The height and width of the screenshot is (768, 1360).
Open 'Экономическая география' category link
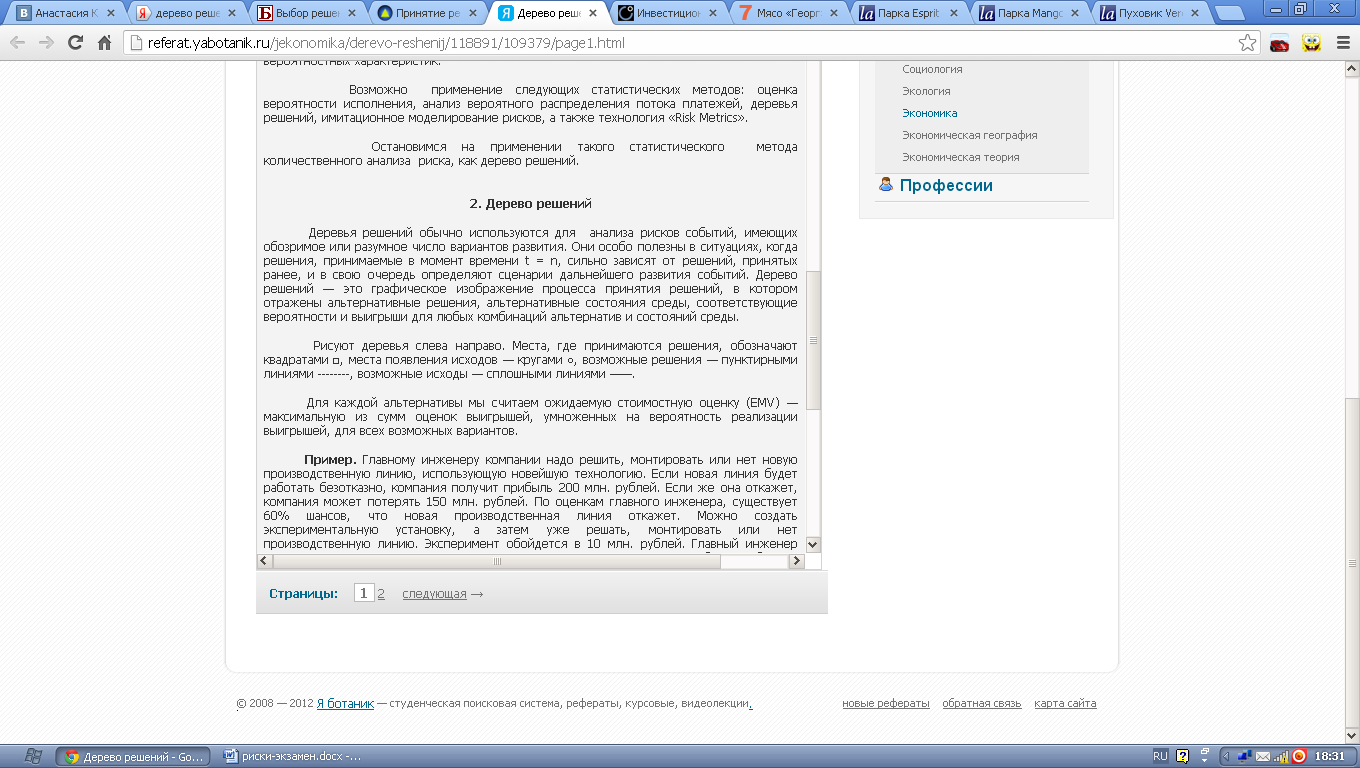(x=969, y=135)
